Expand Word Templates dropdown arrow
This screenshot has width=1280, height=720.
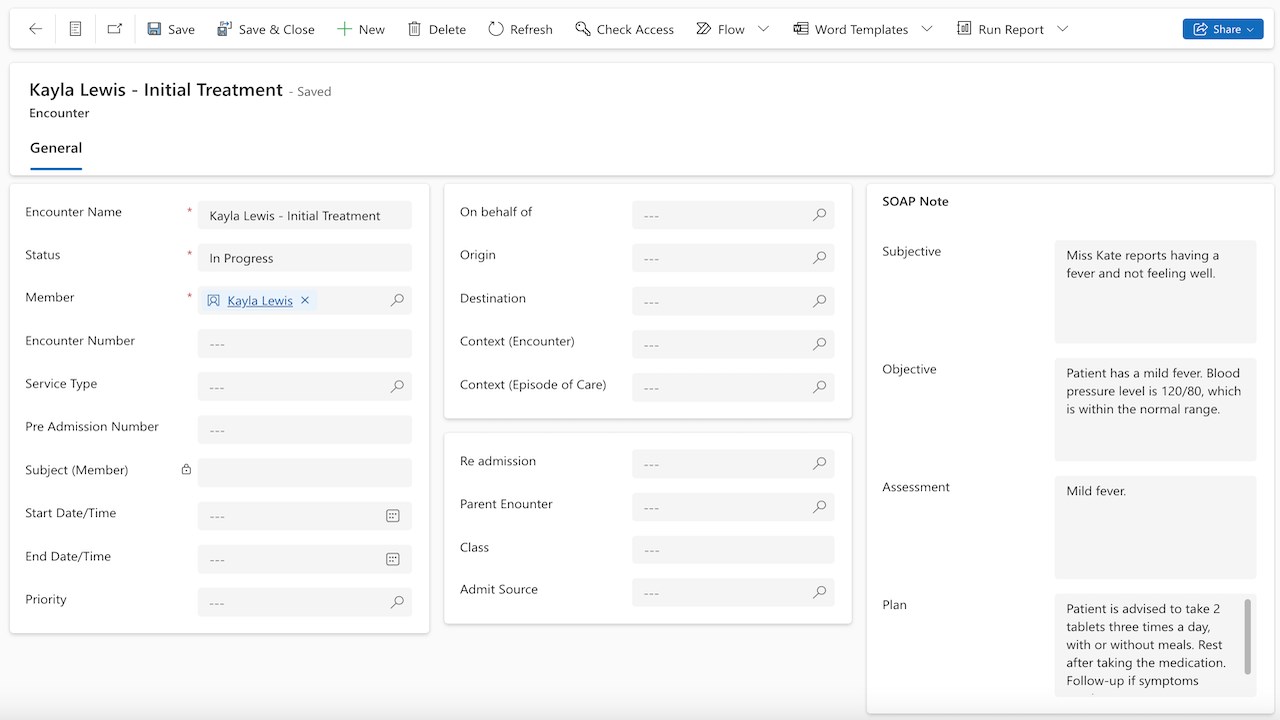pos(926,29)
